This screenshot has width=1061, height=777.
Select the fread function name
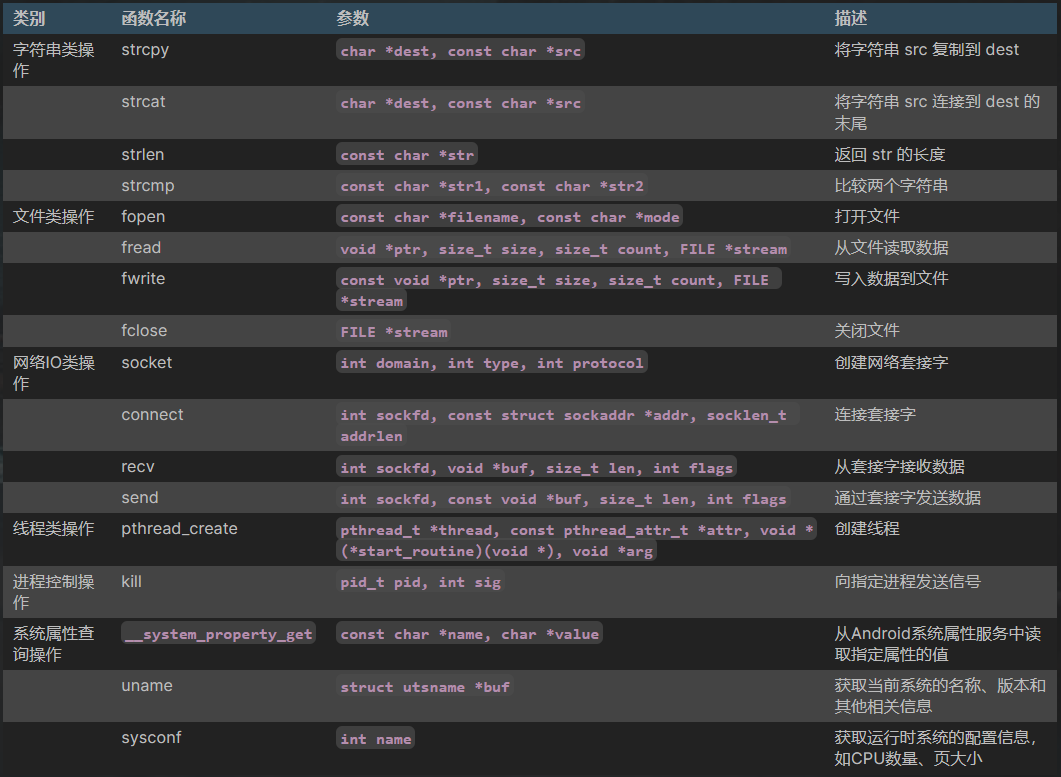141,248
